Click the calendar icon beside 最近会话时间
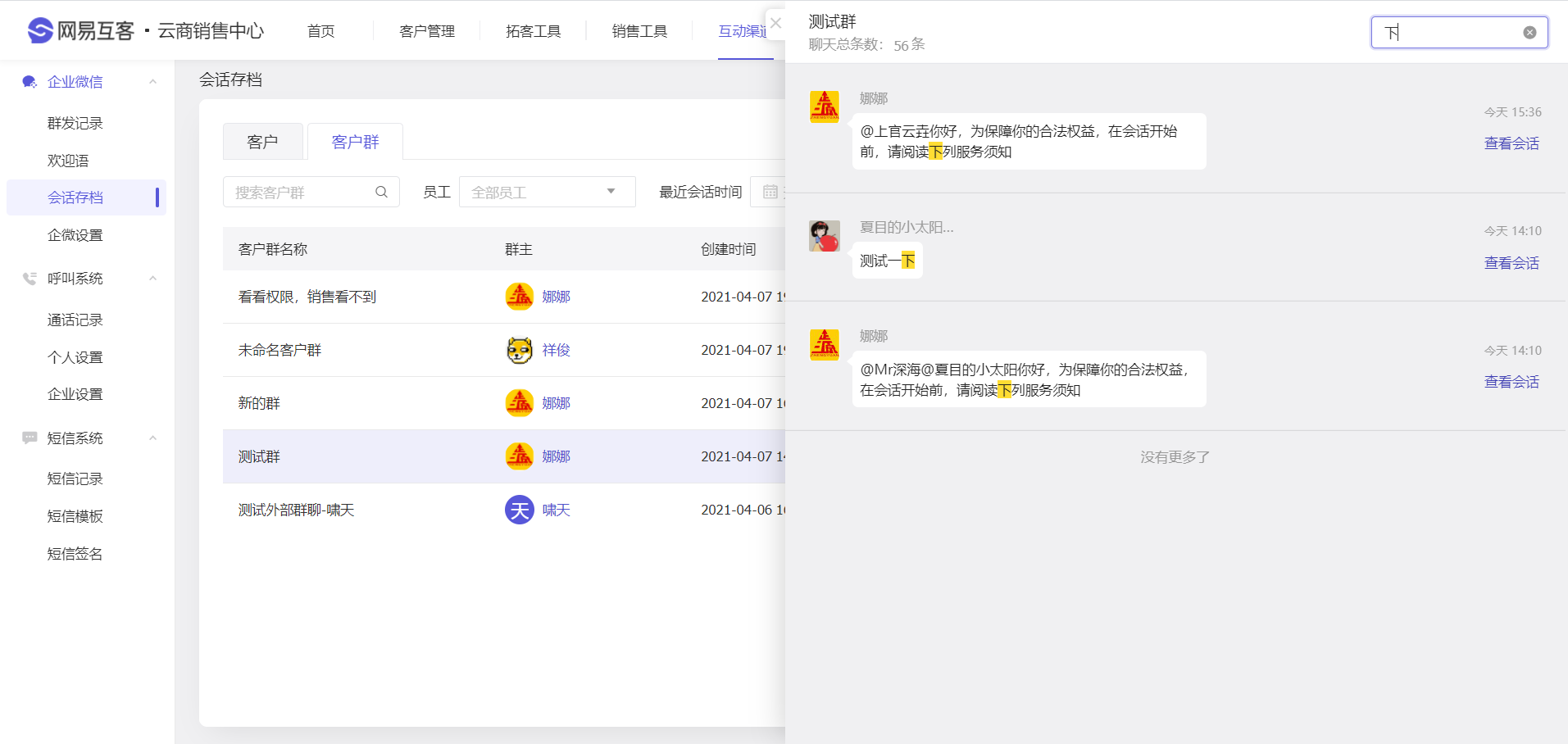 click(x=770, y=192)
